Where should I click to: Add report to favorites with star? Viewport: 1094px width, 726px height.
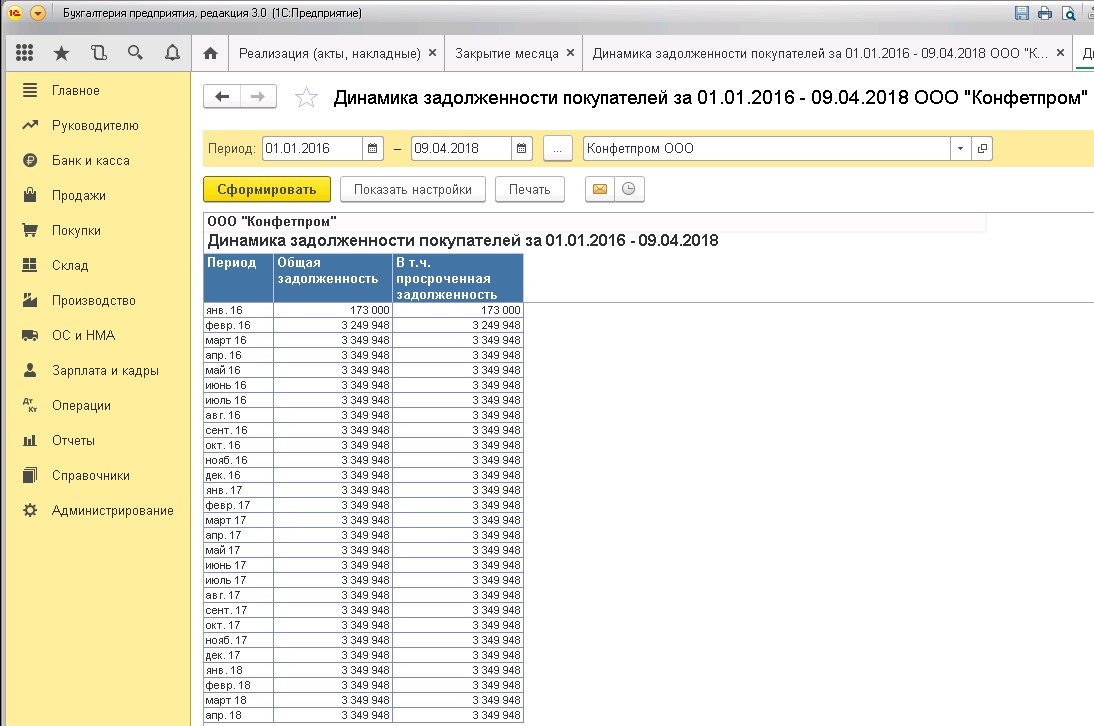(306, 97)
